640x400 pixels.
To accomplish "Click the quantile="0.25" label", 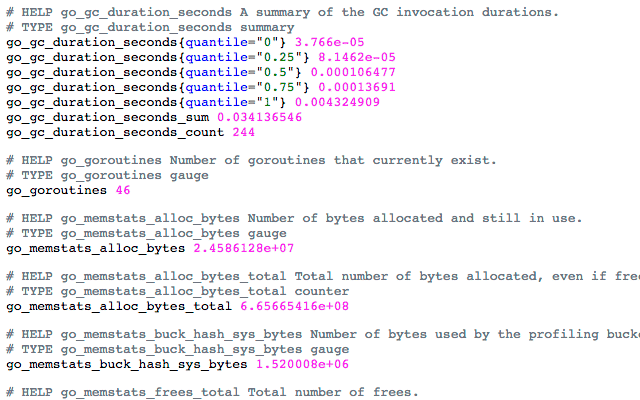I will pos(244,58).
